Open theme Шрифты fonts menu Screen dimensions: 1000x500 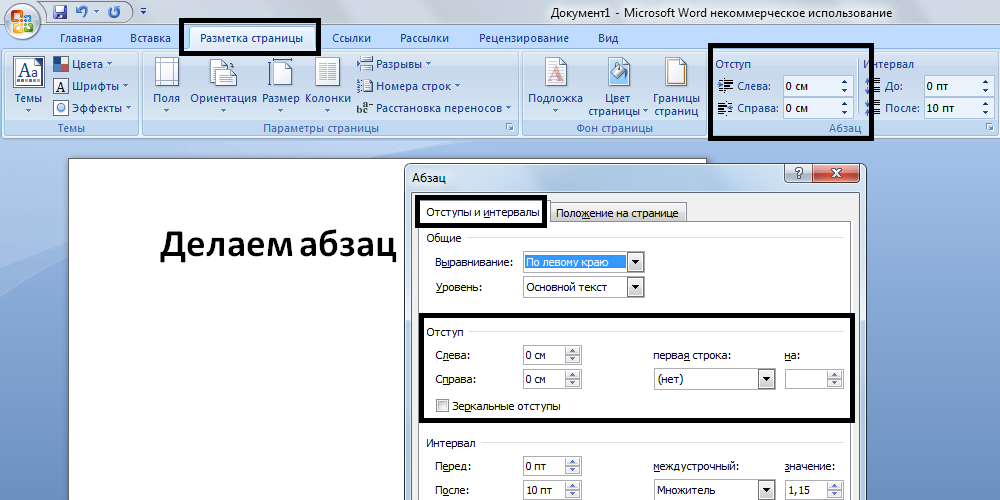[91, 86]
